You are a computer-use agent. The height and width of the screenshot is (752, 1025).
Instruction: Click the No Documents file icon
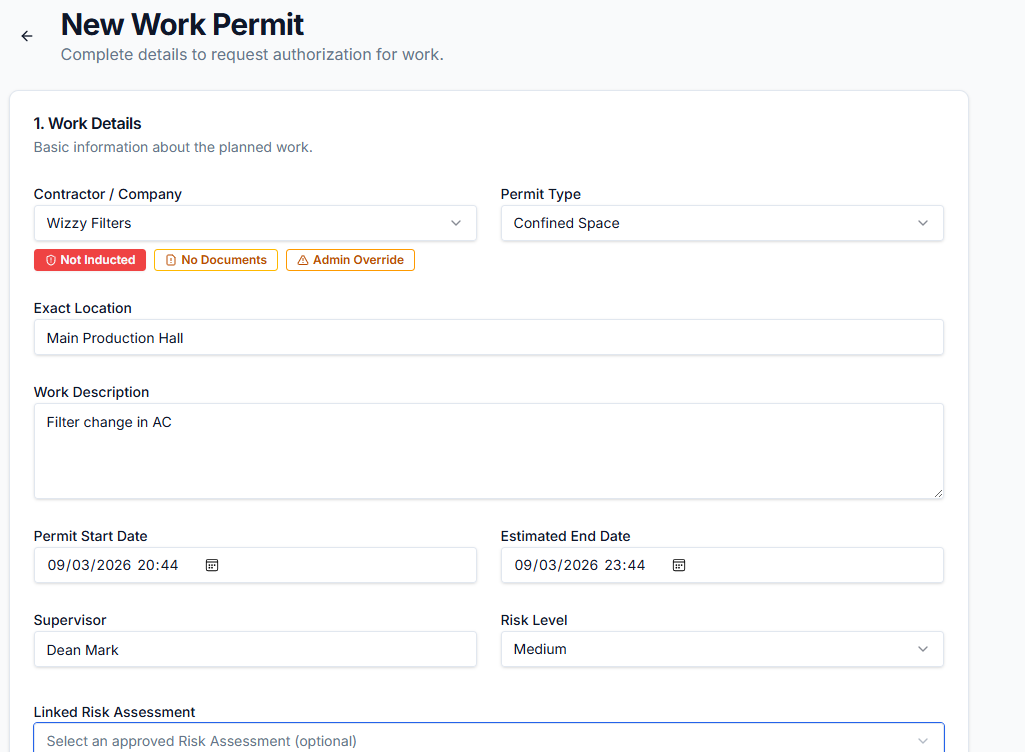point(171,260)
